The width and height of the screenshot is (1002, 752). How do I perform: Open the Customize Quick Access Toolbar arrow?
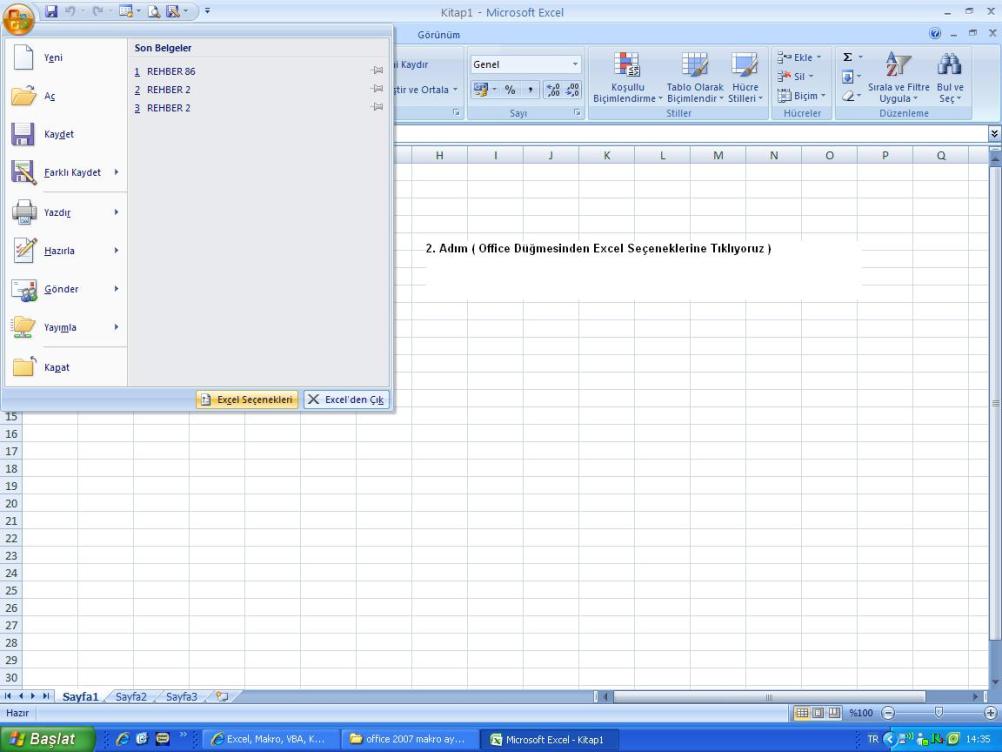click(207, 12)
